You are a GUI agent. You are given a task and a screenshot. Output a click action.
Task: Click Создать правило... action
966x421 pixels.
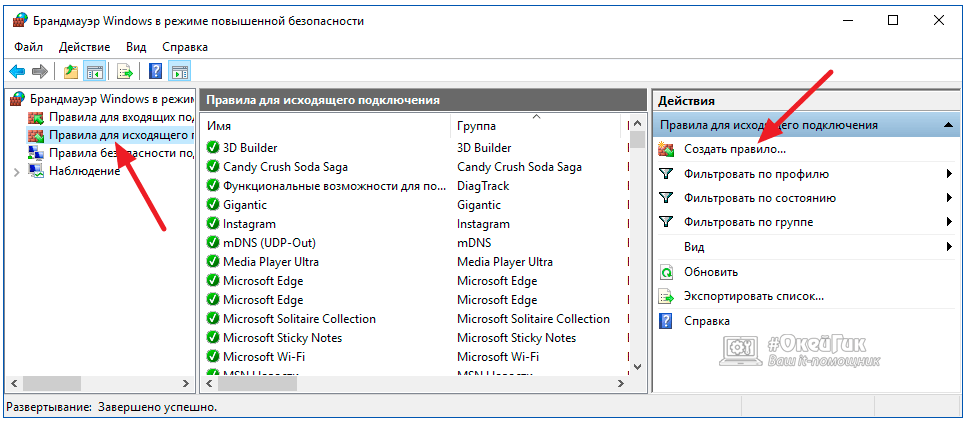click(x=734, y=149)
